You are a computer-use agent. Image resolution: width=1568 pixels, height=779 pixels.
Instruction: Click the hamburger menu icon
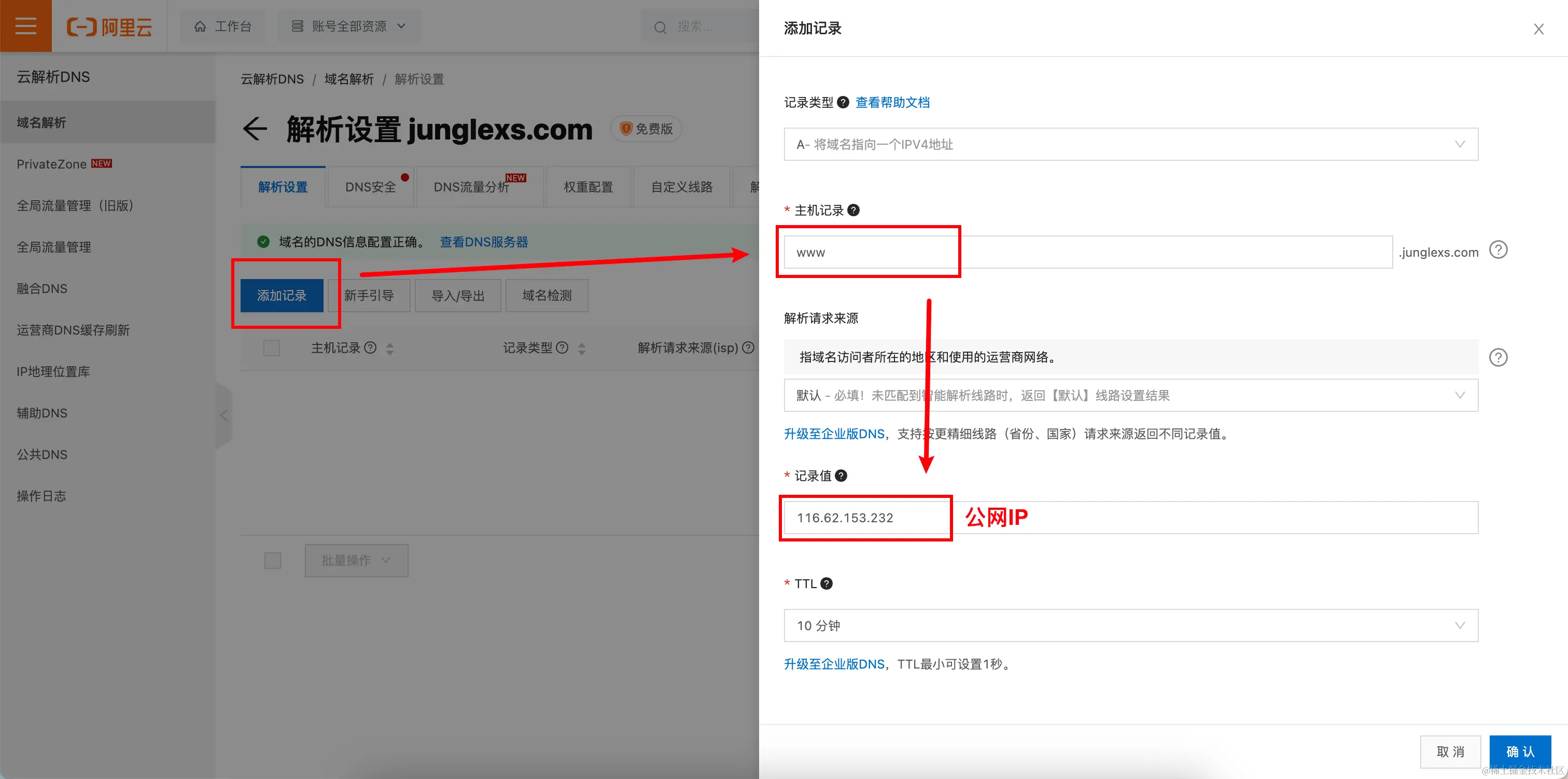25,26
